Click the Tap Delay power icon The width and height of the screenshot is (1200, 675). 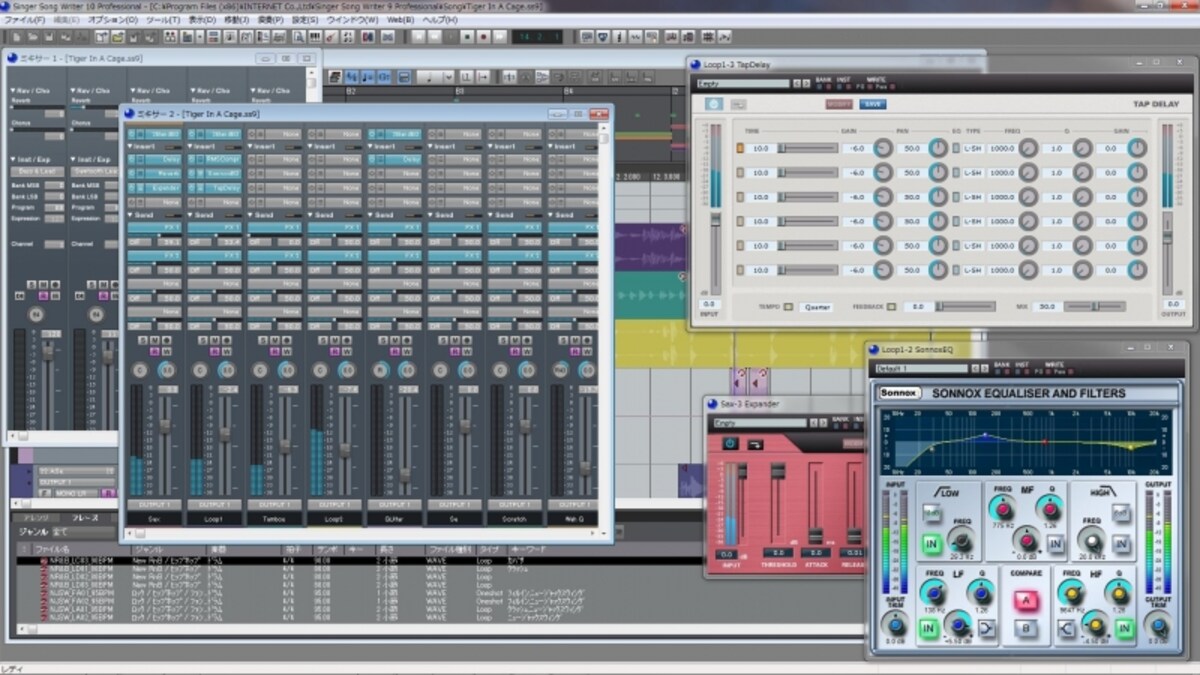point(713,104)
